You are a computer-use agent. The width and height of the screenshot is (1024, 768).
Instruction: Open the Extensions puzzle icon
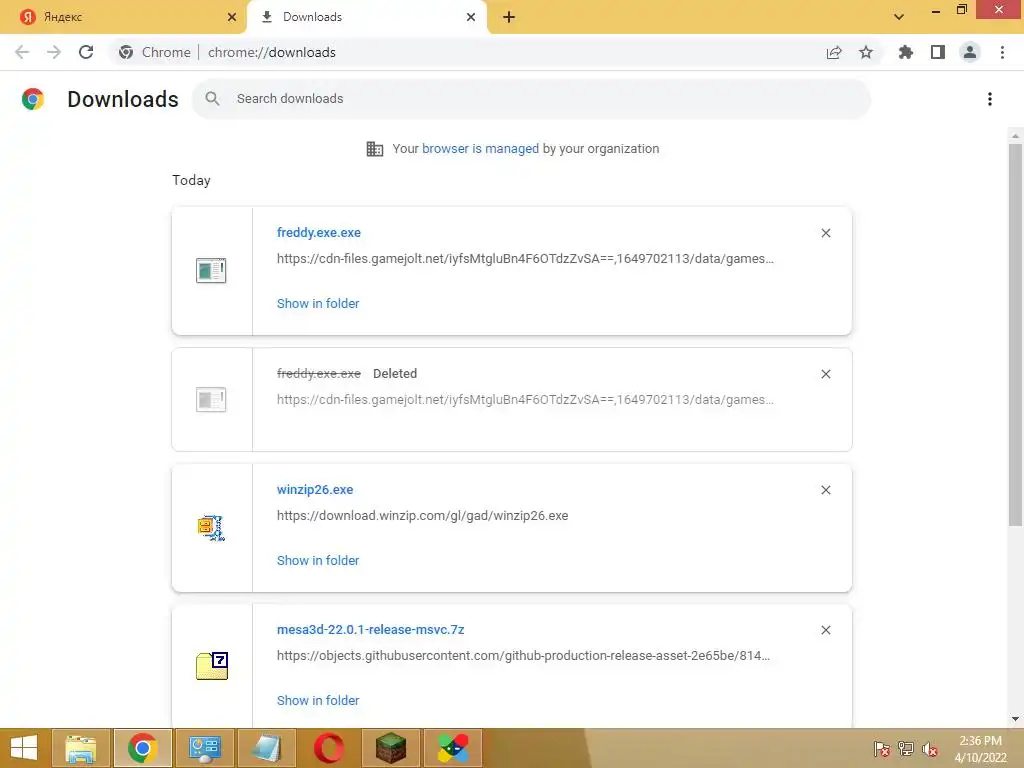906,52
